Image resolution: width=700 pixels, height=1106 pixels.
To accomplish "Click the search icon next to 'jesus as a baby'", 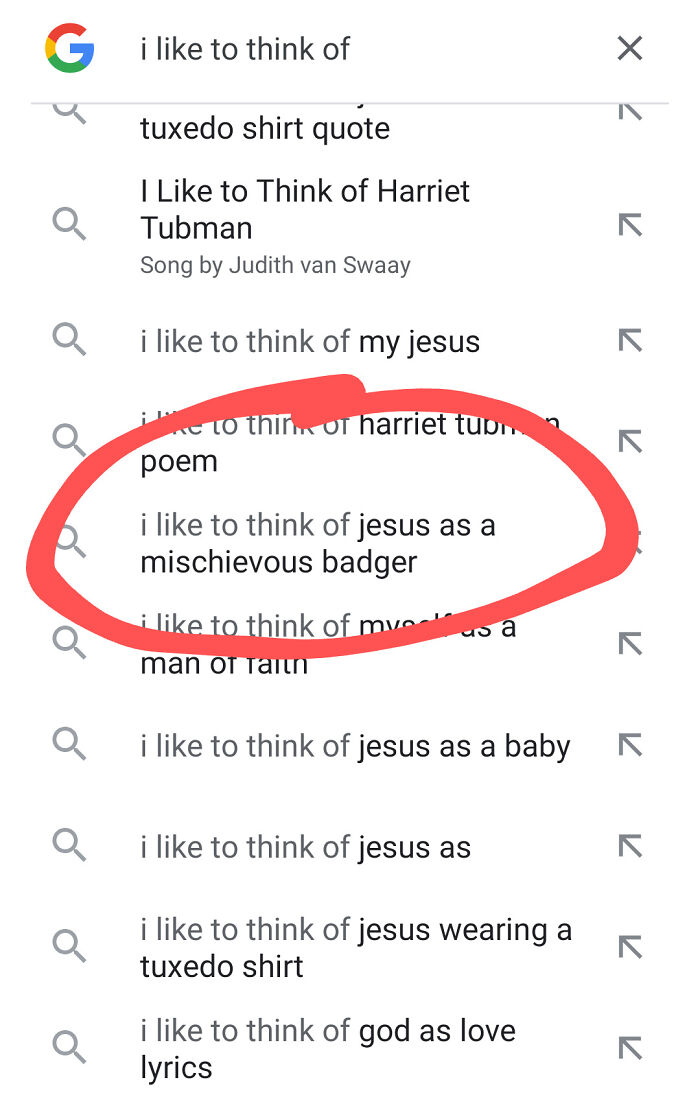I will click(x=69, y=744).
